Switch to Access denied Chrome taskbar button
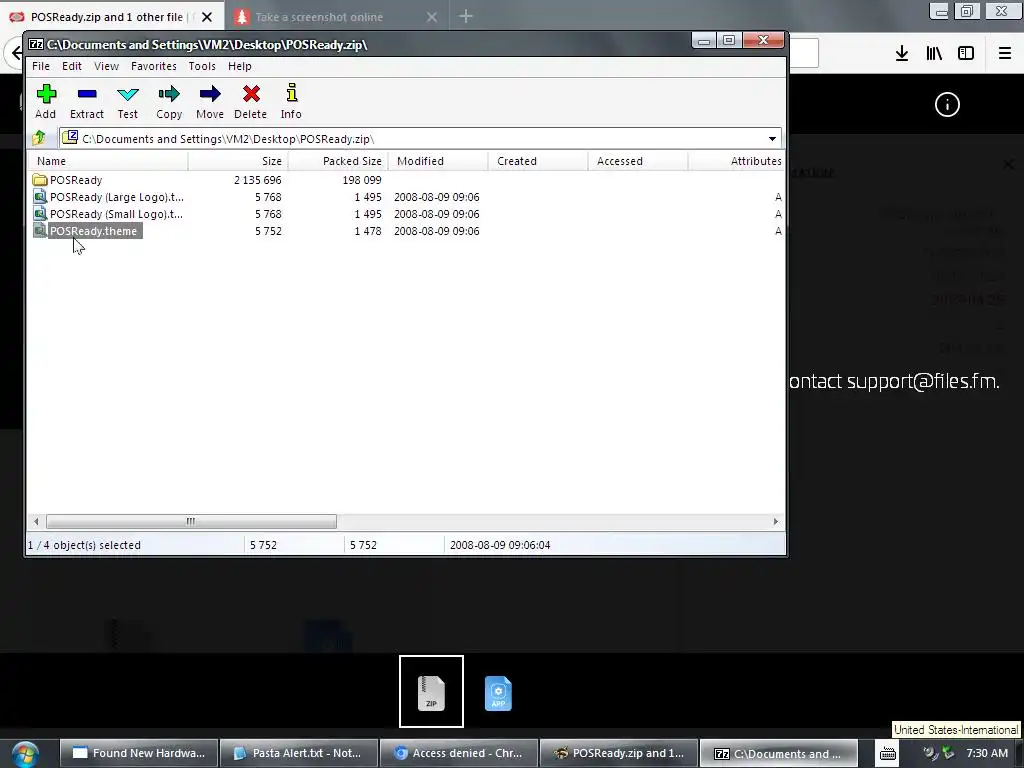1024x768 pixels. [x=459, y=753]
